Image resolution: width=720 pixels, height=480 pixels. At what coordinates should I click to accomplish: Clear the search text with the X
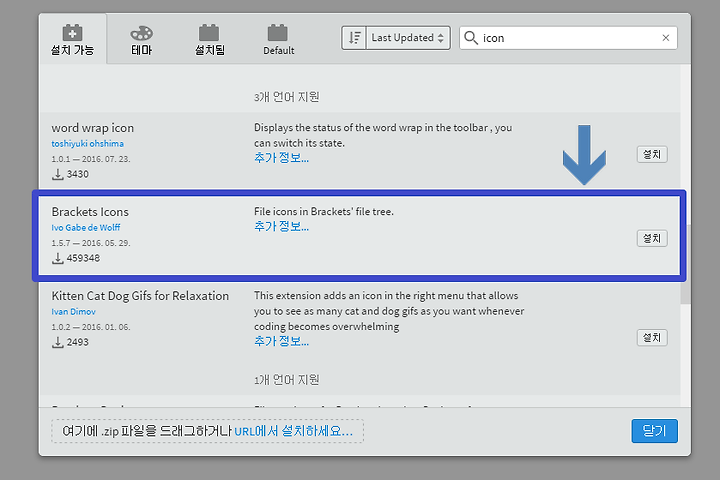click(665, 38)
